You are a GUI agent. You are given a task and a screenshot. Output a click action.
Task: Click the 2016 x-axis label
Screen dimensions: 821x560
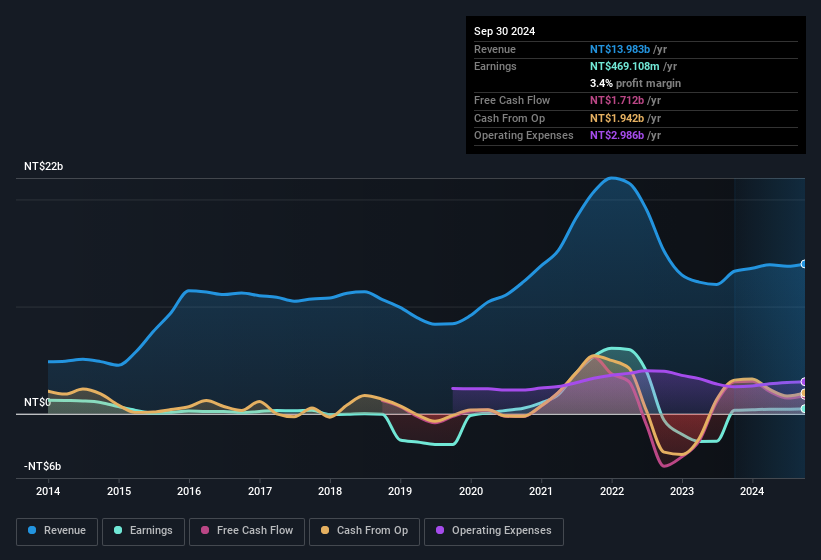pyautogui.click(x=189, y=491)
